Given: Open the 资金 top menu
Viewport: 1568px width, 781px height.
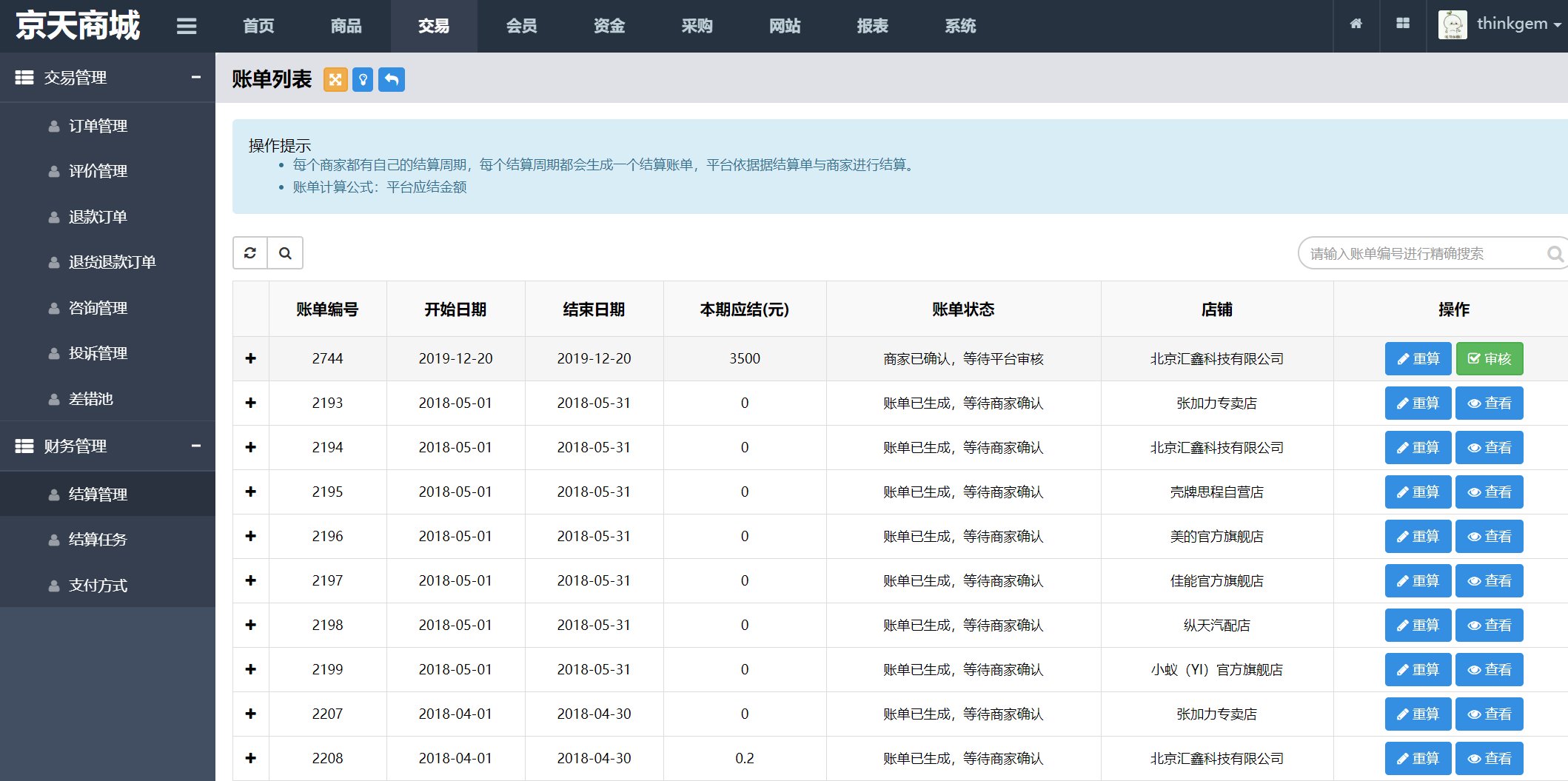Looking at the screenshot, I should (609, 26).
